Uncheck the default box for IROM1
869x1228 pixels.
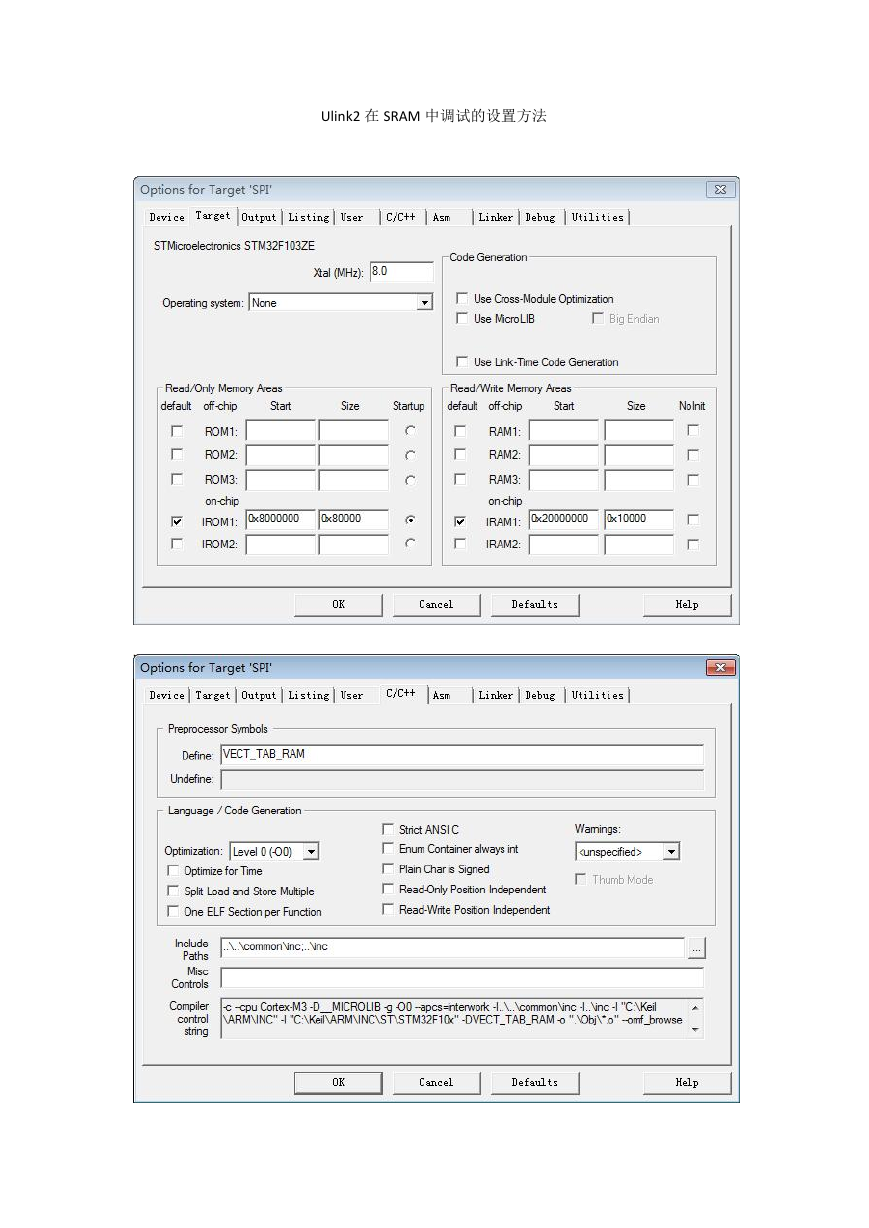pyautogui.click(x=177, y=521)
